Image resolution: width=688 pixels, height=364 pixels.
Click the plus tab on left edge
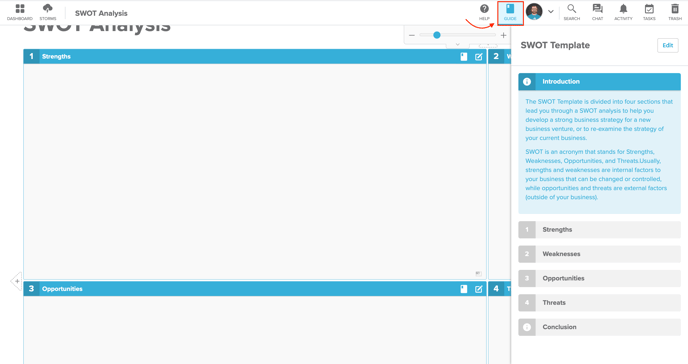[x=16, y=281]
